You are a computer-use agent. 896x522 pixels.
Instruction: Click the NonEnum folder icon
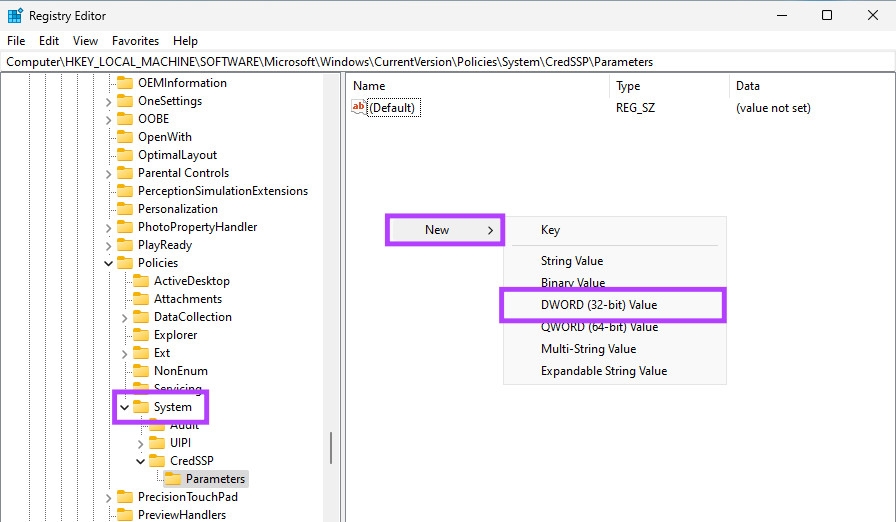141,371
